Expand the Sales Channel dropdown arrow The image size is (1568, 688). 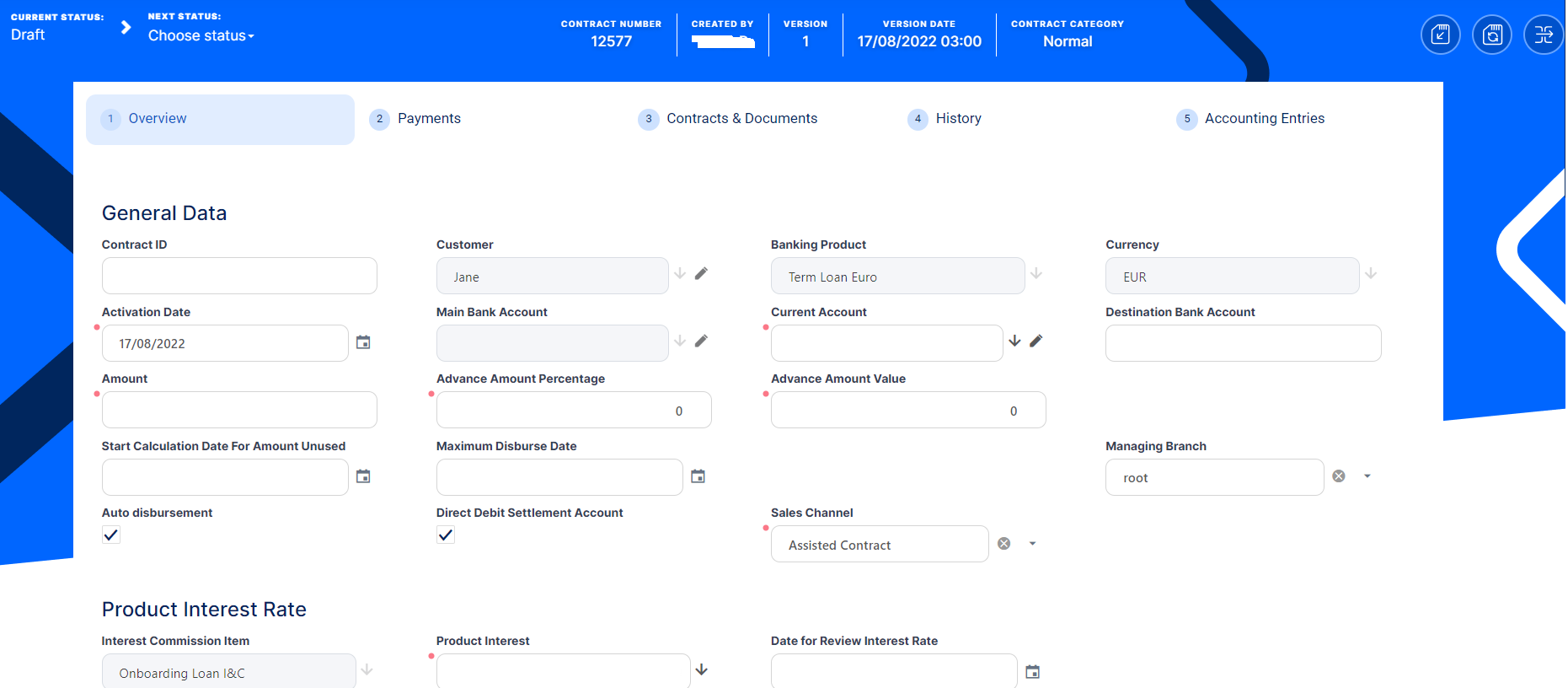click(x=1032, y=544)
